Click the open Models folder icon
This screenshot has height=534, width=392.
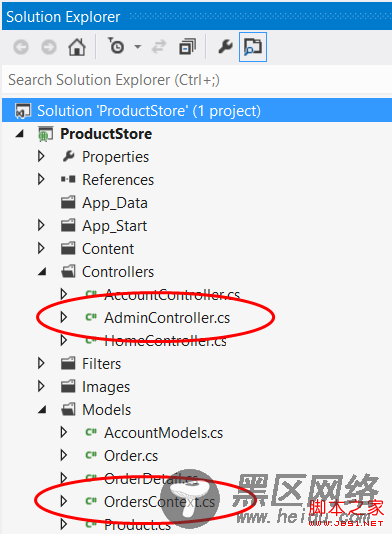point(68,410)
